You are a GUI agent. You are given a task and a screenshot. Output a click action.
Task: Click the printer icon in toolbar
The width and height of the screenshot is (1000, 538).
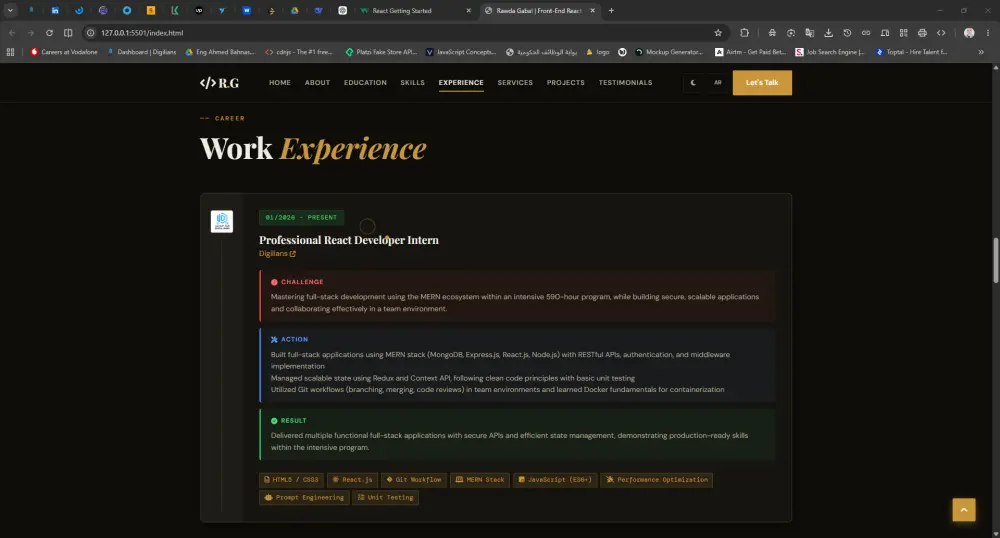tap(922, 33)
